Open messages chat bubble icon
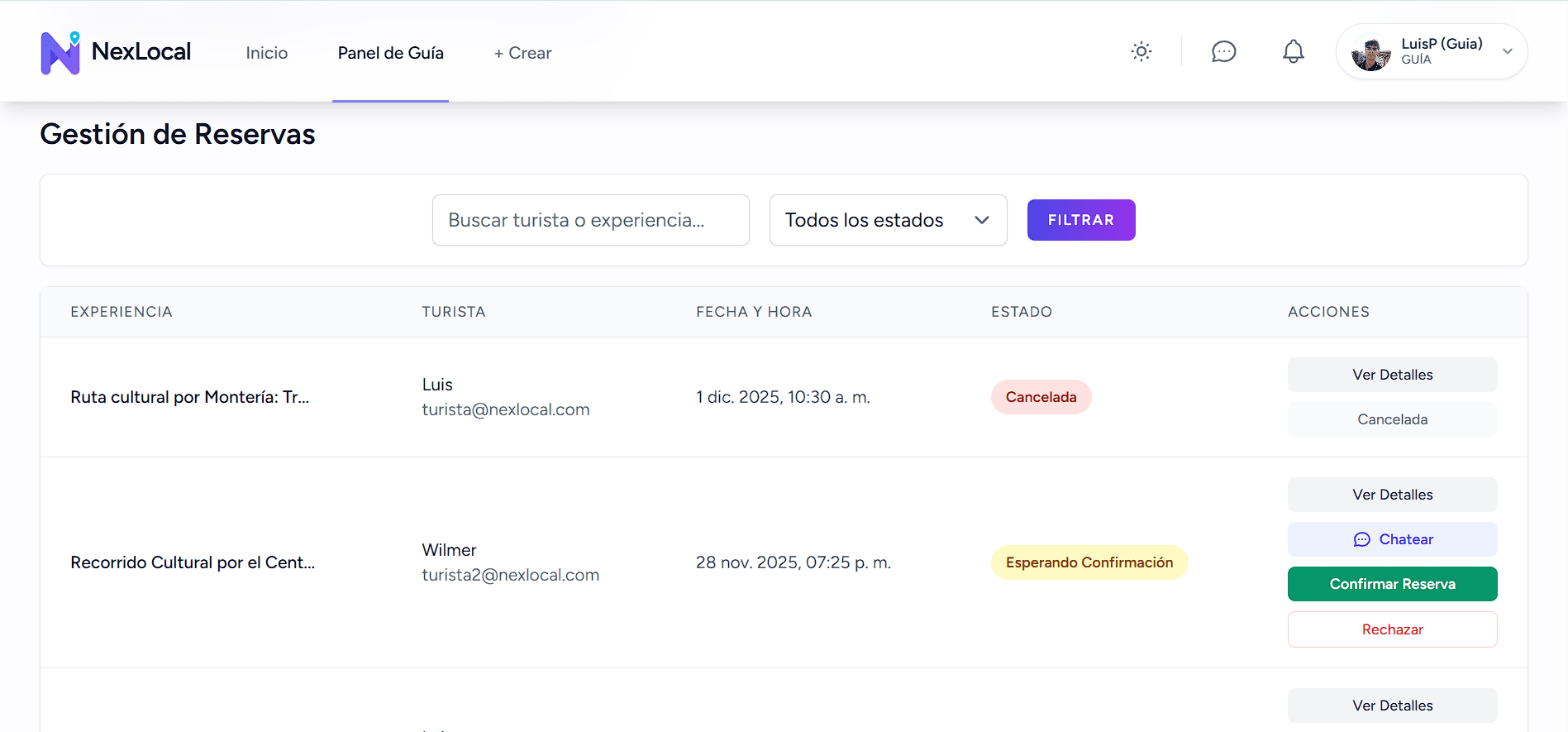Image resolution: width=1568 pixels, height=732 pixels. [1223, 51]
